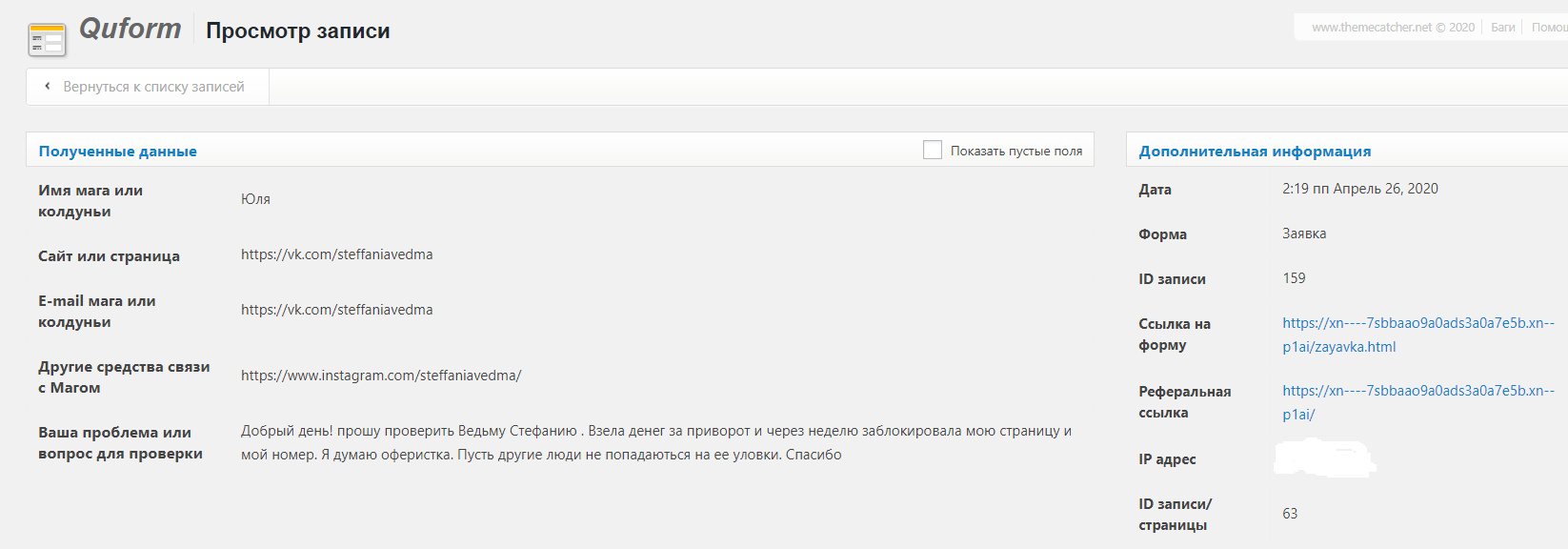Click the name value Юля

tap(255, 199)
